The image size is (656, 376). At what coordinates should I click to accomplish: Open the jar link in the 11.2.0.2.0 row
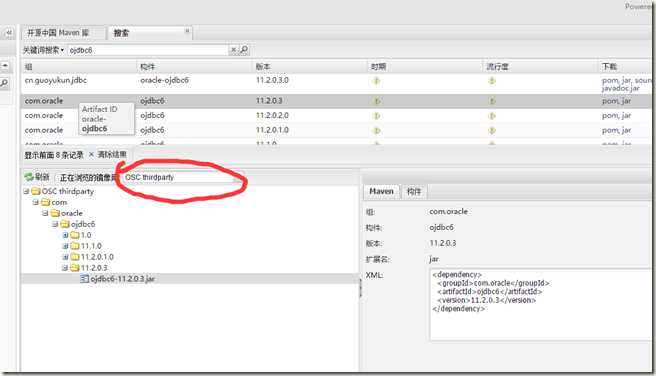(626, 116)
